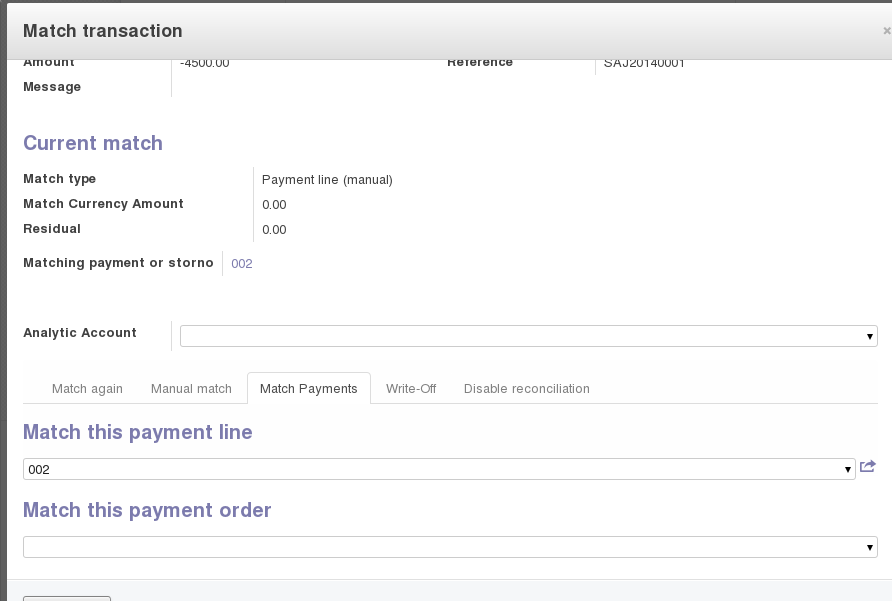Image resolution: width=892 pixels, height=601 pixels.
Task: Switch to the Match again tab
Action: coord(87,388)
